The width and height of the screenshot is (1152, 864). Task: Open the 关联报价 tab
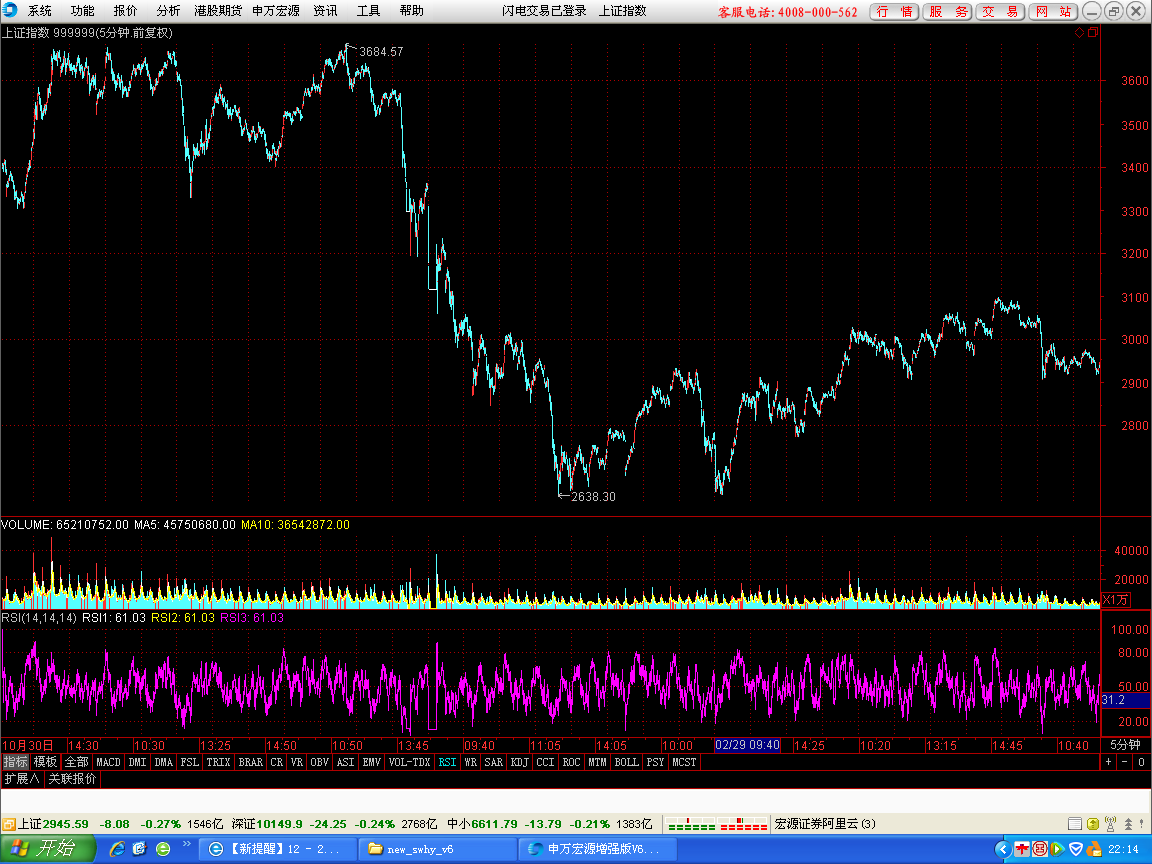72,778
